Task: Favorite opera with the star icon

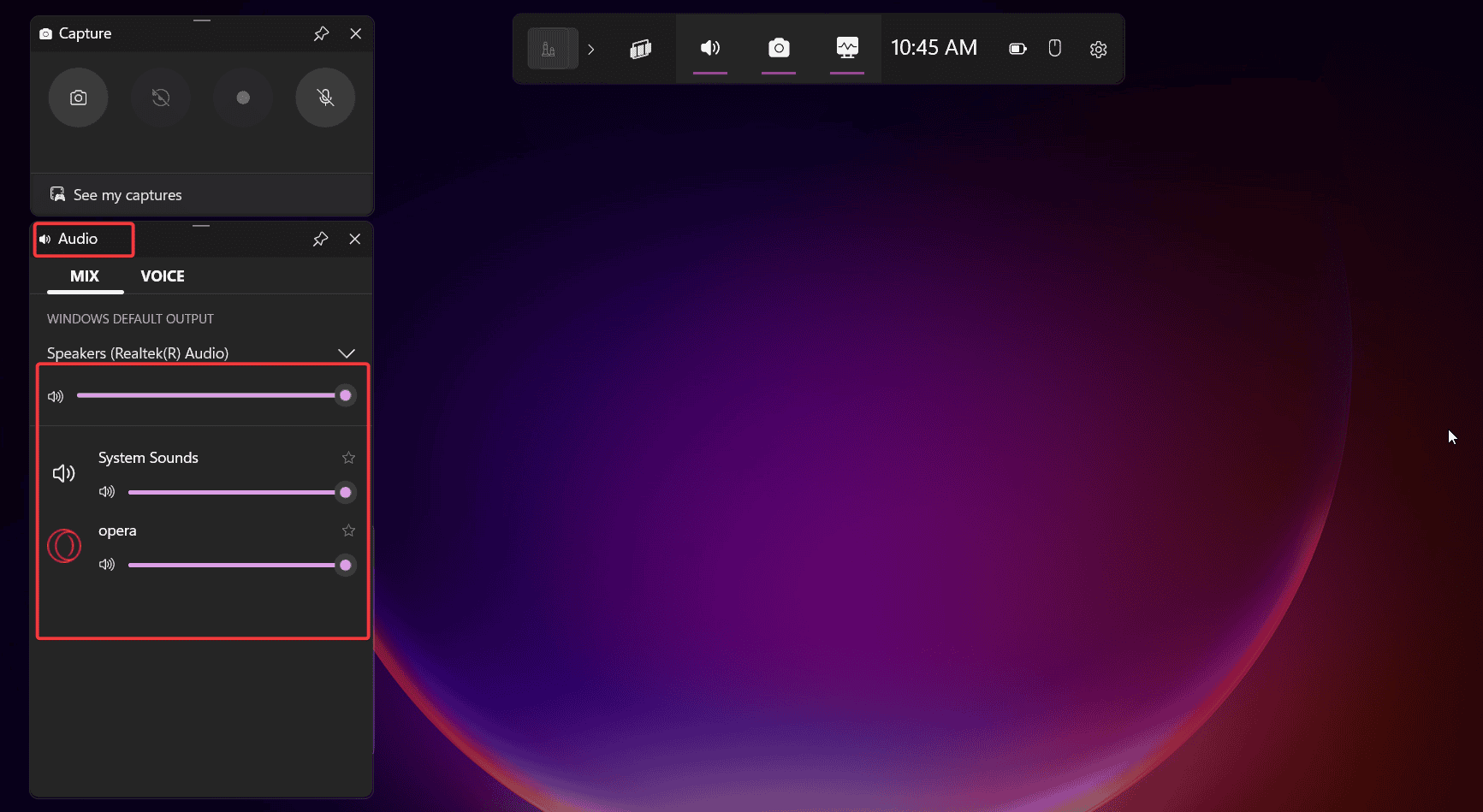Action: tap(348, 530)
